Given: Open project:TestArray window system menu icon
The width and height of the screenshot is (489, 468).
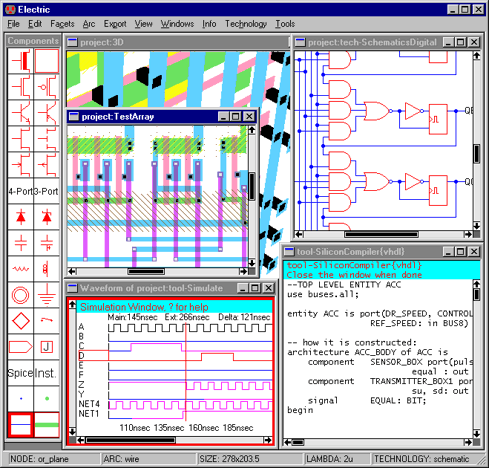Looking at the screenshot, I should (x=73, y=116).
